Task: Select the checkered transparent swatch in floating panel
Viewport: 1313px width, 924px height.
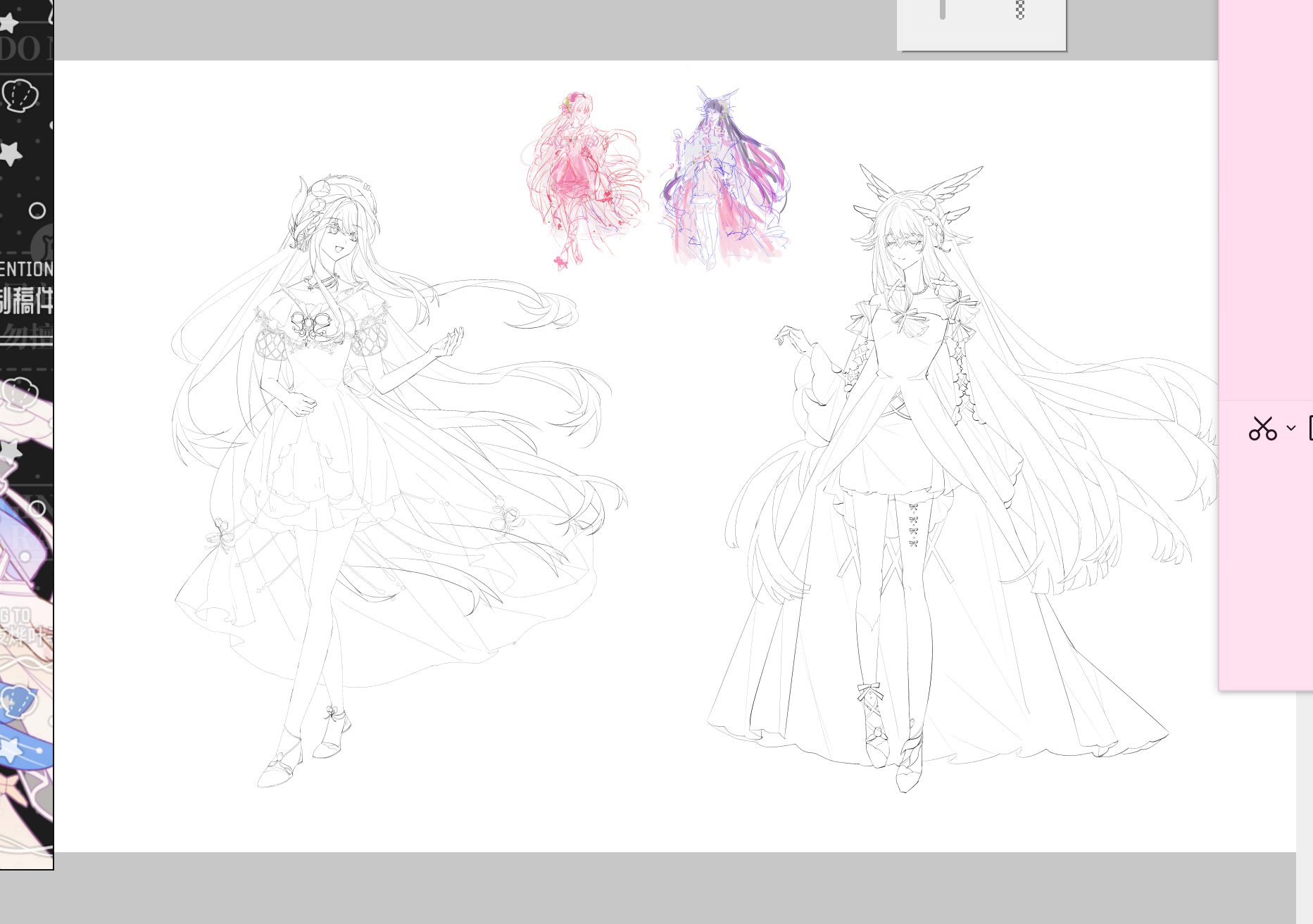Action: pyautogui.click(x=1019, y=10)
